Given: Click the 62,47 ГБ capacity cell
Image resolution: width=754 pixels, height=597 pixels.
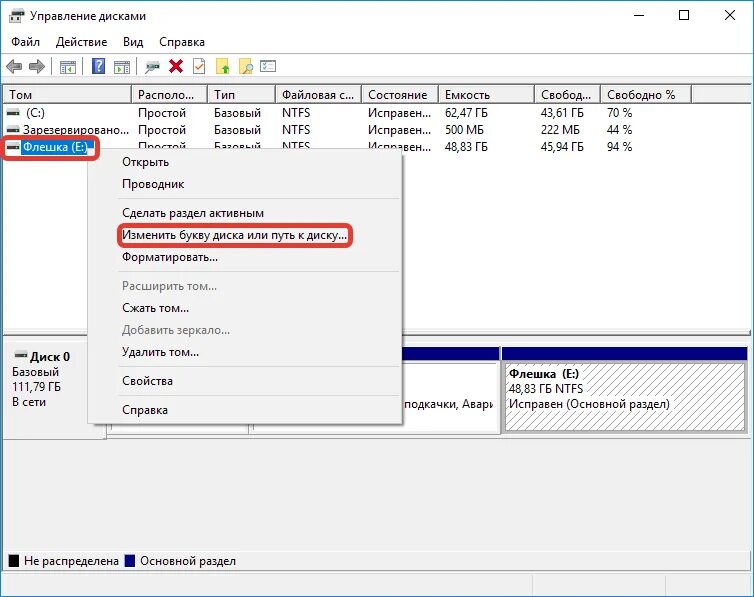Looking at the screenshot, I should [x=466, y=112].
